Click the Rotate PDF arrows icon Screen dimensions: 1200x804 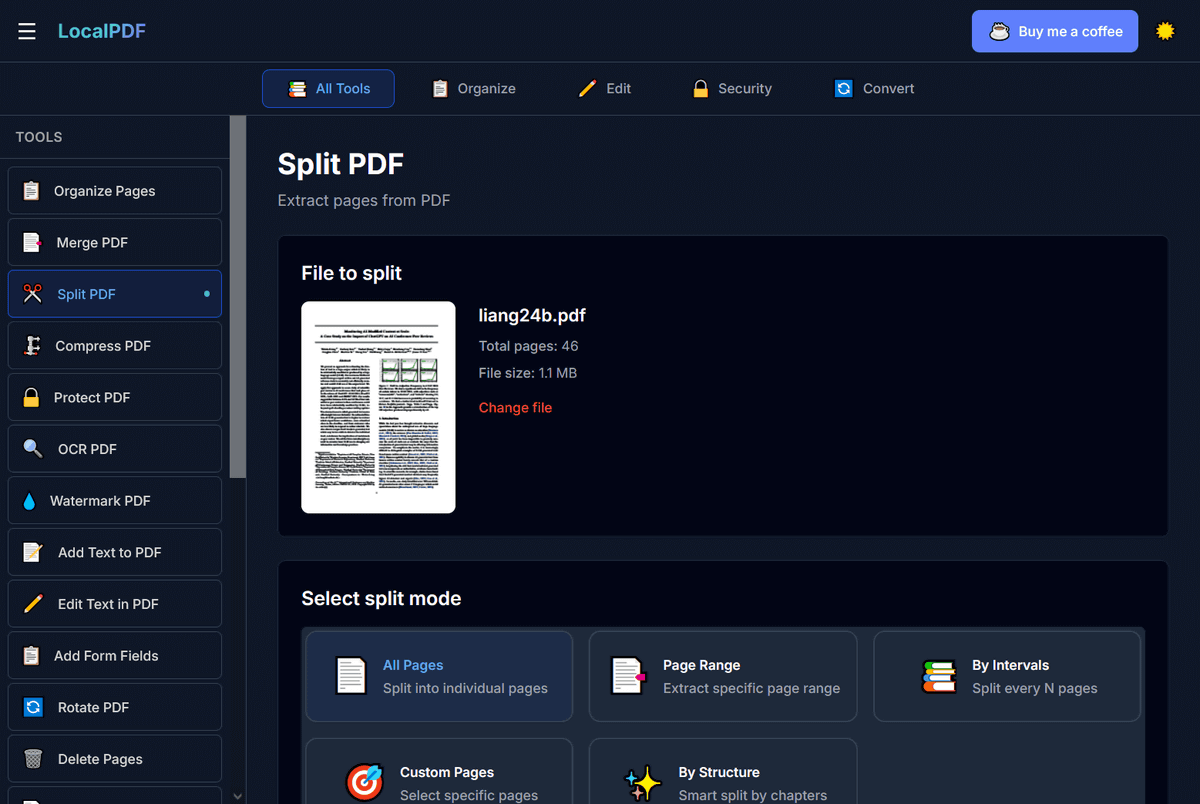[33, 707]
